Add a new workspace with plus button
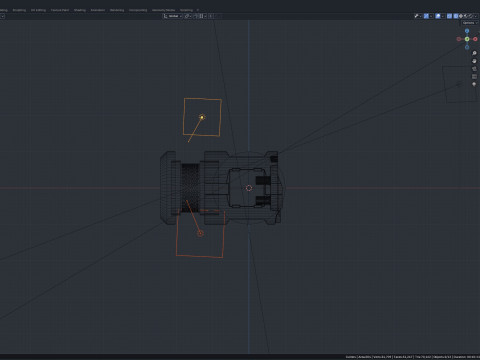 [x=198, y=10]
